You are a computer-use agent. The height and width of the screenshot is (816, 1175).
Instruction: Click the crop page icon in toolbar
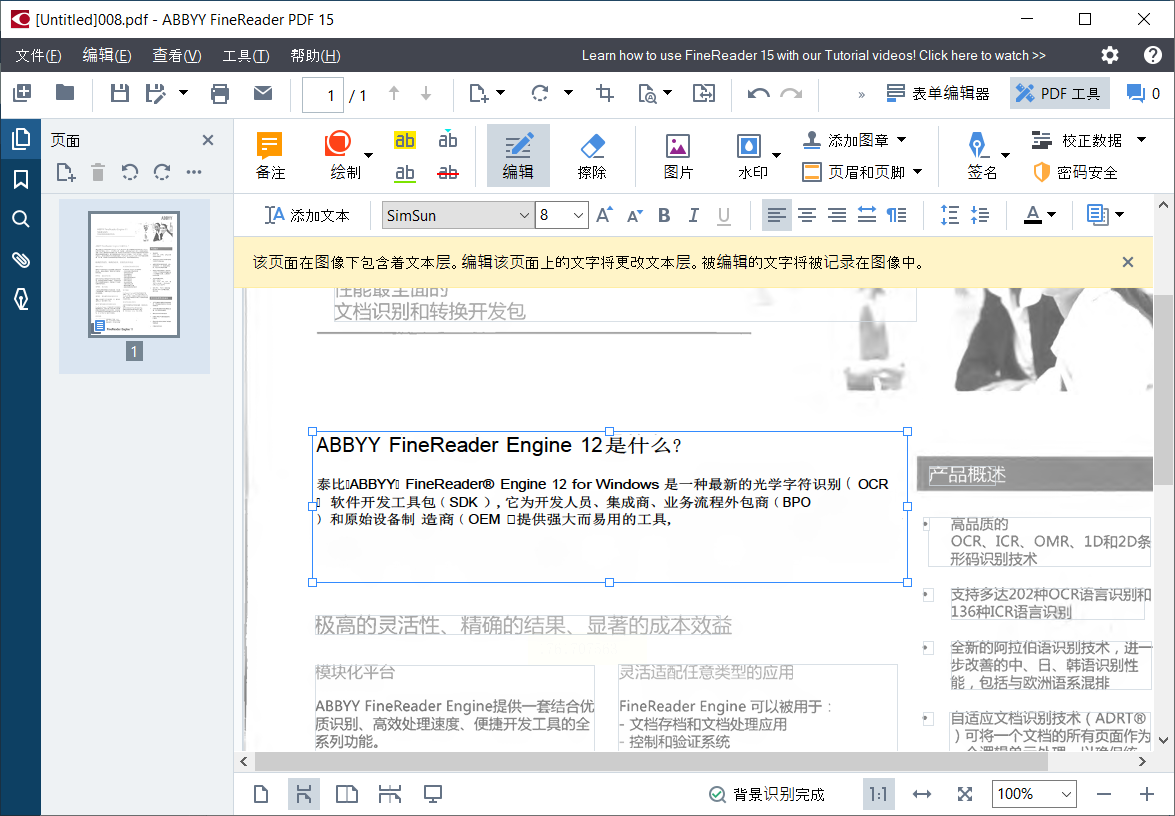pos(605,93)
